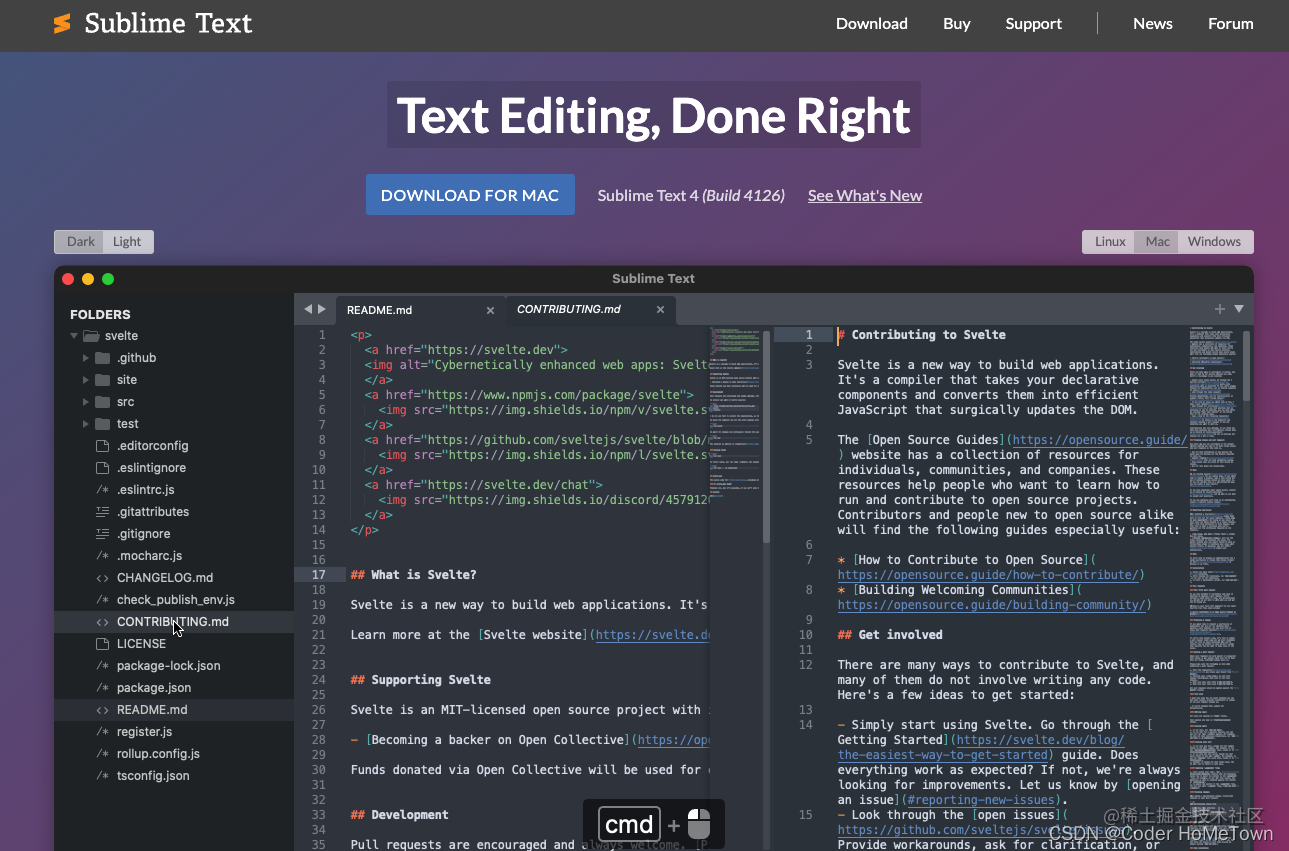Click the new tab plus icon
1289x851 pixels.
[x=1220, y=310]
